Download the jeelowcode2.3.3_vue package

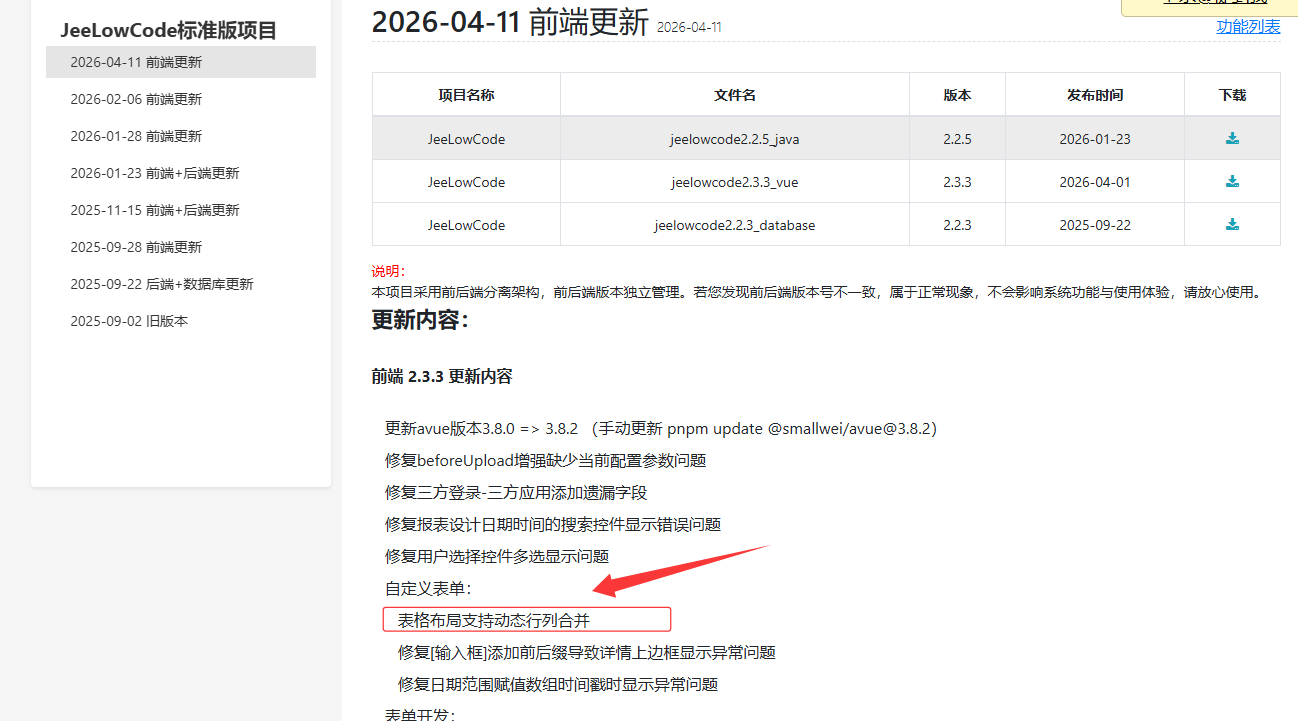tap(1232, 182)
